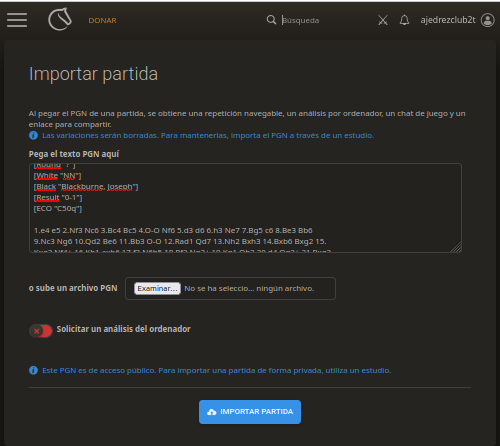
Task: Click info icon beside variaciones notice
Action: [33, 135]
